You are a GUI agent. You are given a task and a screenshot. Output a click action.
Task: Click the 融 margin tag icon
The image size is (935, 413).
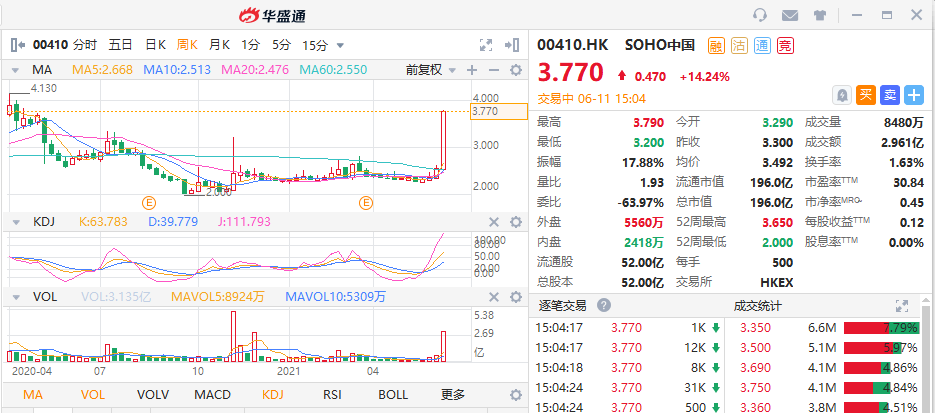716,45
